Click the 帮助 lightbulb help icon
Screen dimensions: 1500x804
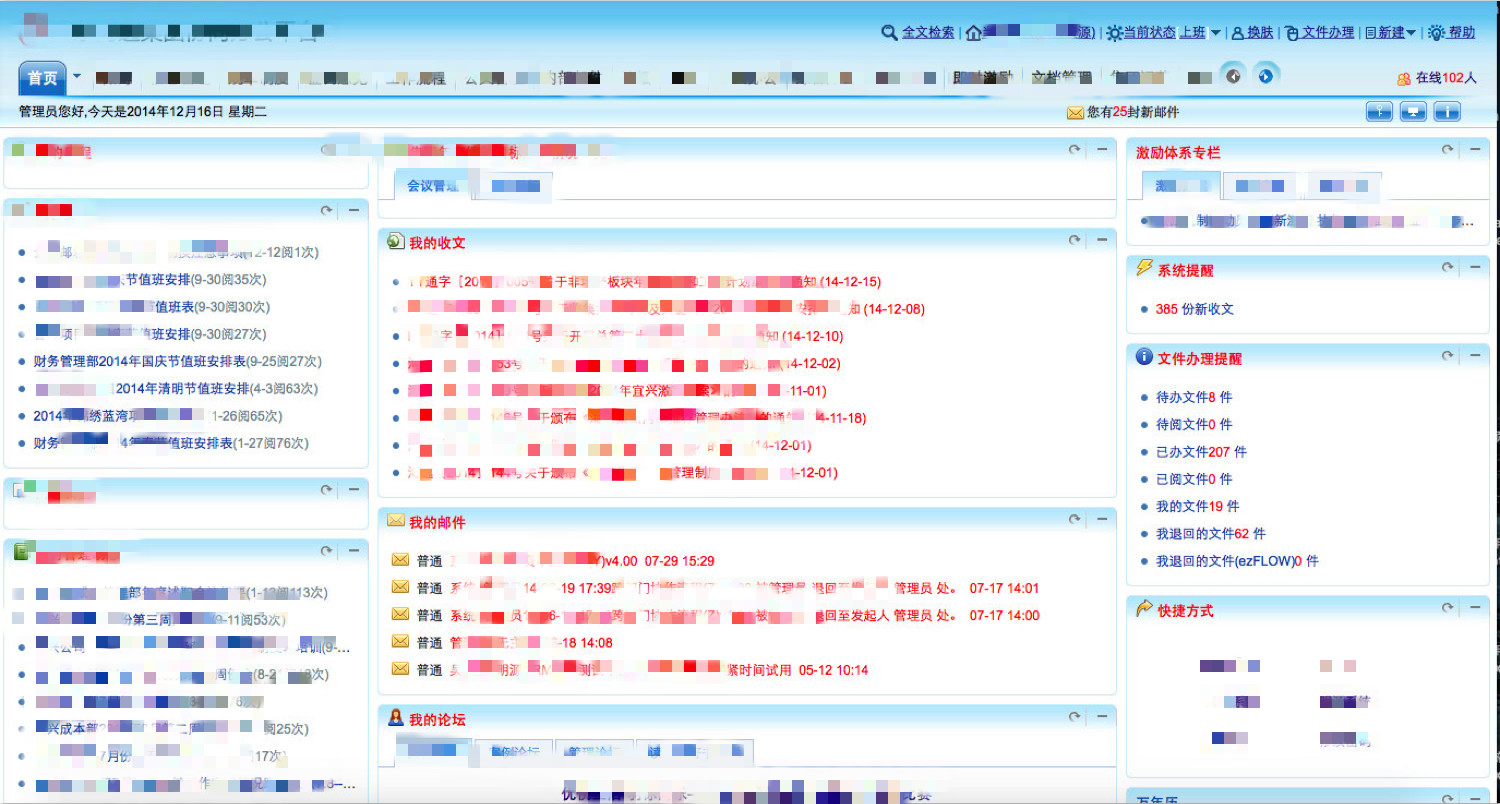(1437, 33)
